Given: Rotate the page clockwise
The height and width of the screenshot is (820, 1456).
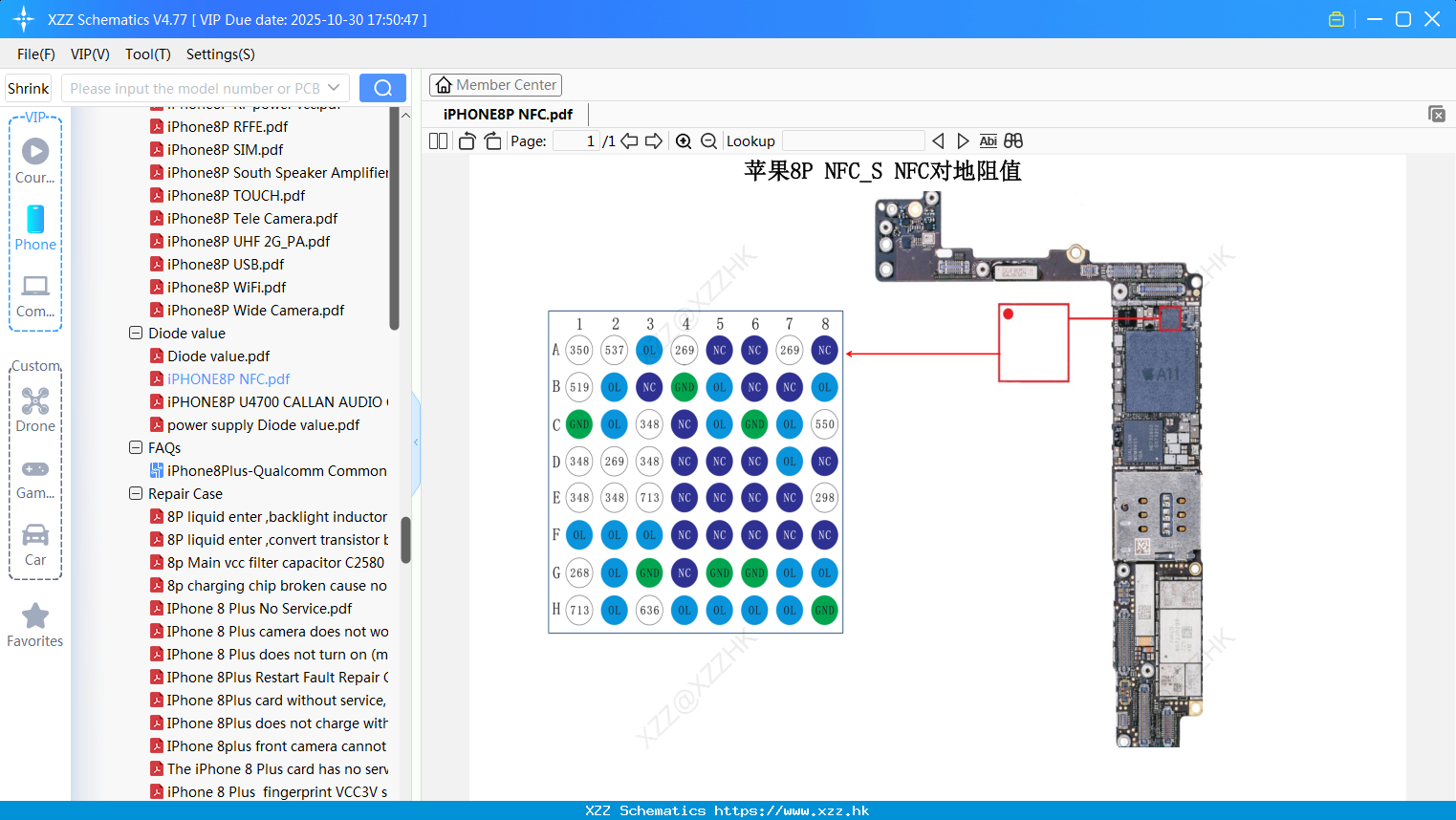Looking at the screenshot, I should [492, 140].
